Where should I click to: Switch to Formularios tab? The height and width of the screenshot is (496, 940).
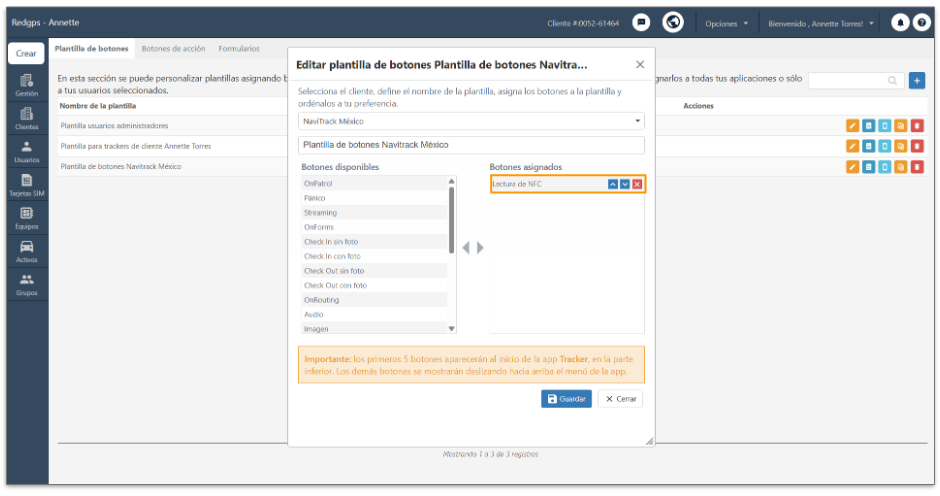(x=239, y=49)
